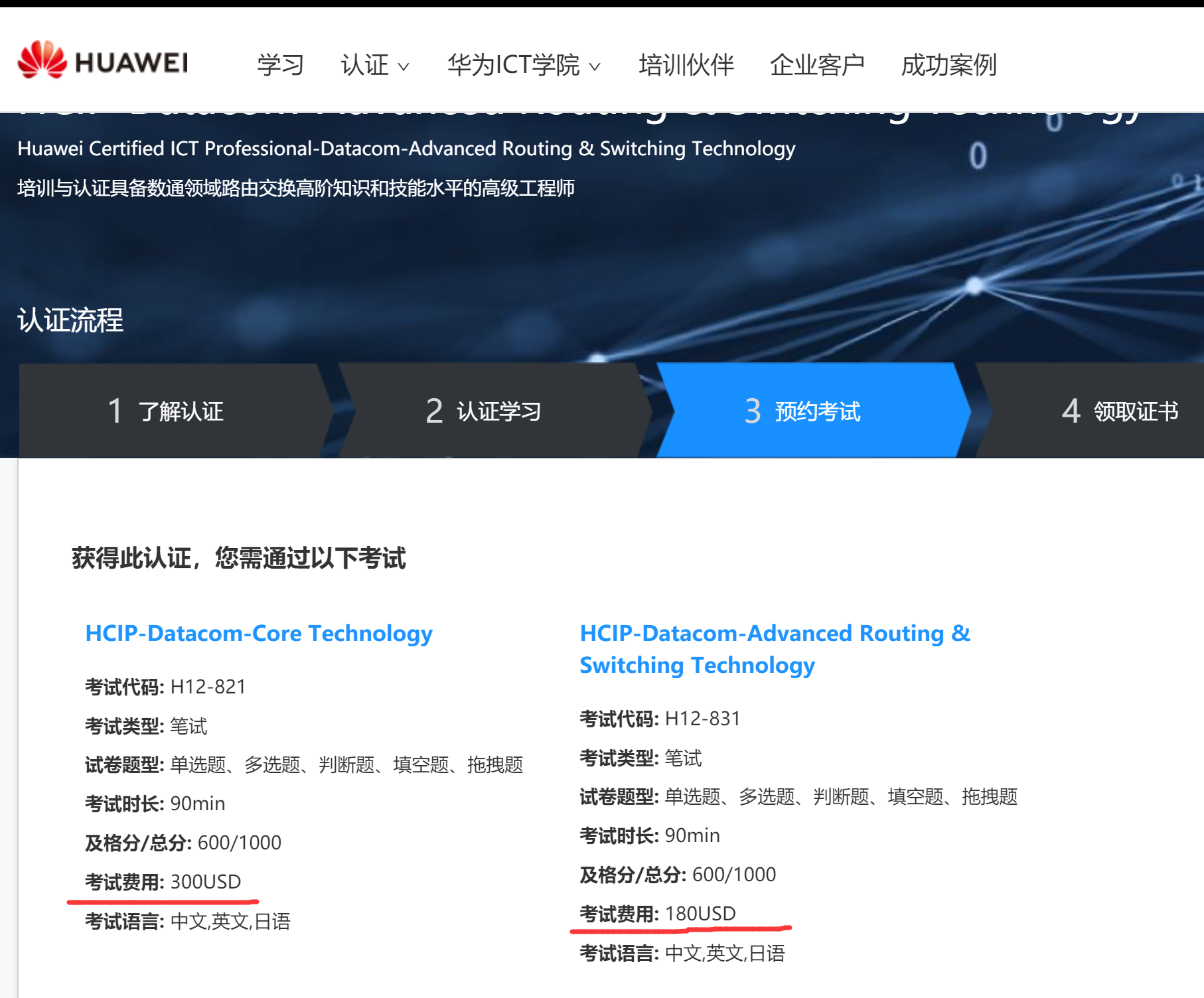Click 及格分/总分 600/1000 under H12-821
Screen dimensions: 1204x998
click(x=183, y=843)
